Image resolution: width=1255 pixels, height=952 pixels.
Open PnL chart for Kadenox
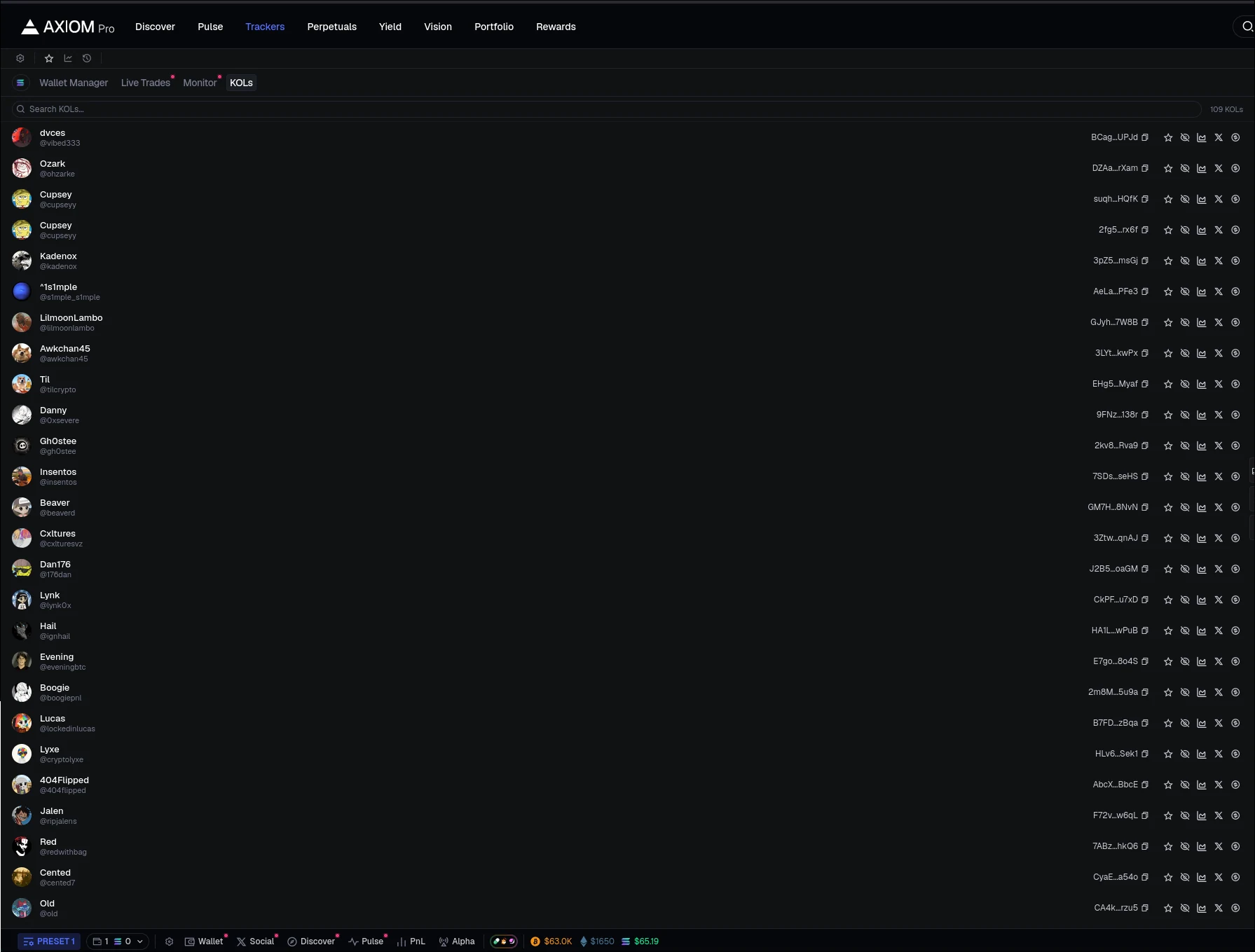point(1202,261)
